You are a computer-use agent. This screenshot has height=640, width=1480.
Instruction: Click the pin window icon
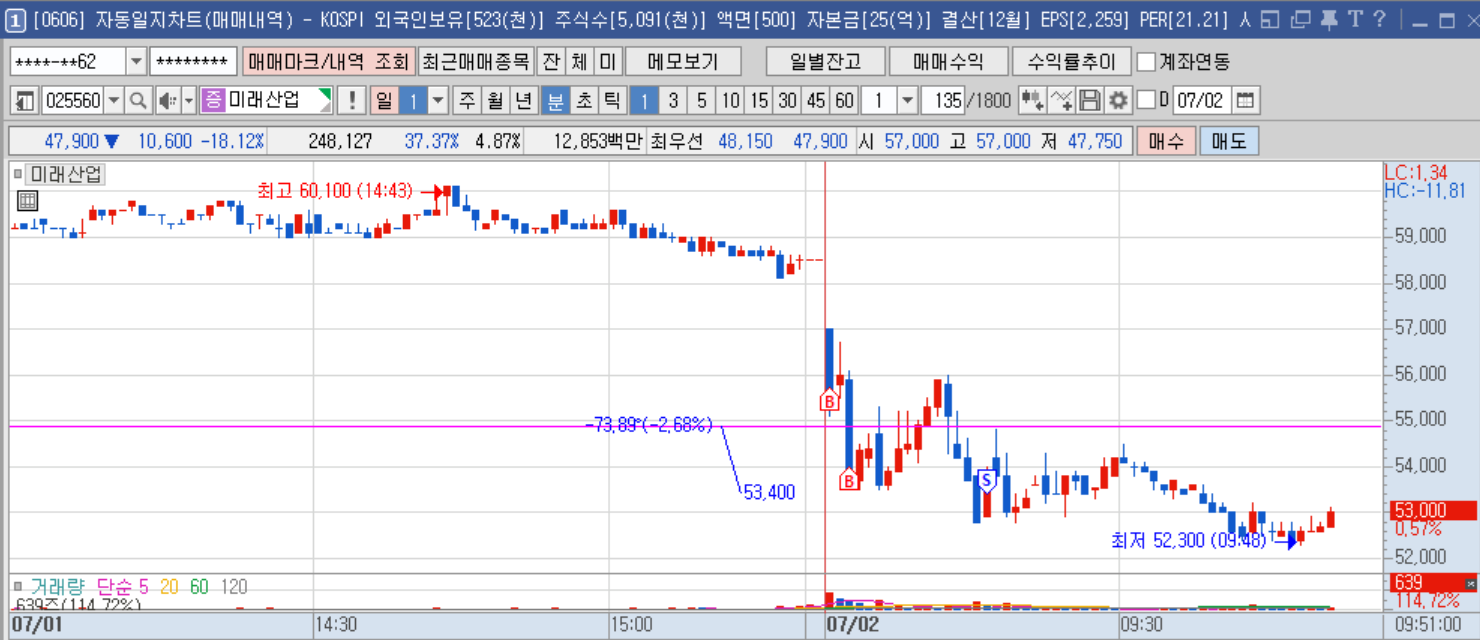1328,19
